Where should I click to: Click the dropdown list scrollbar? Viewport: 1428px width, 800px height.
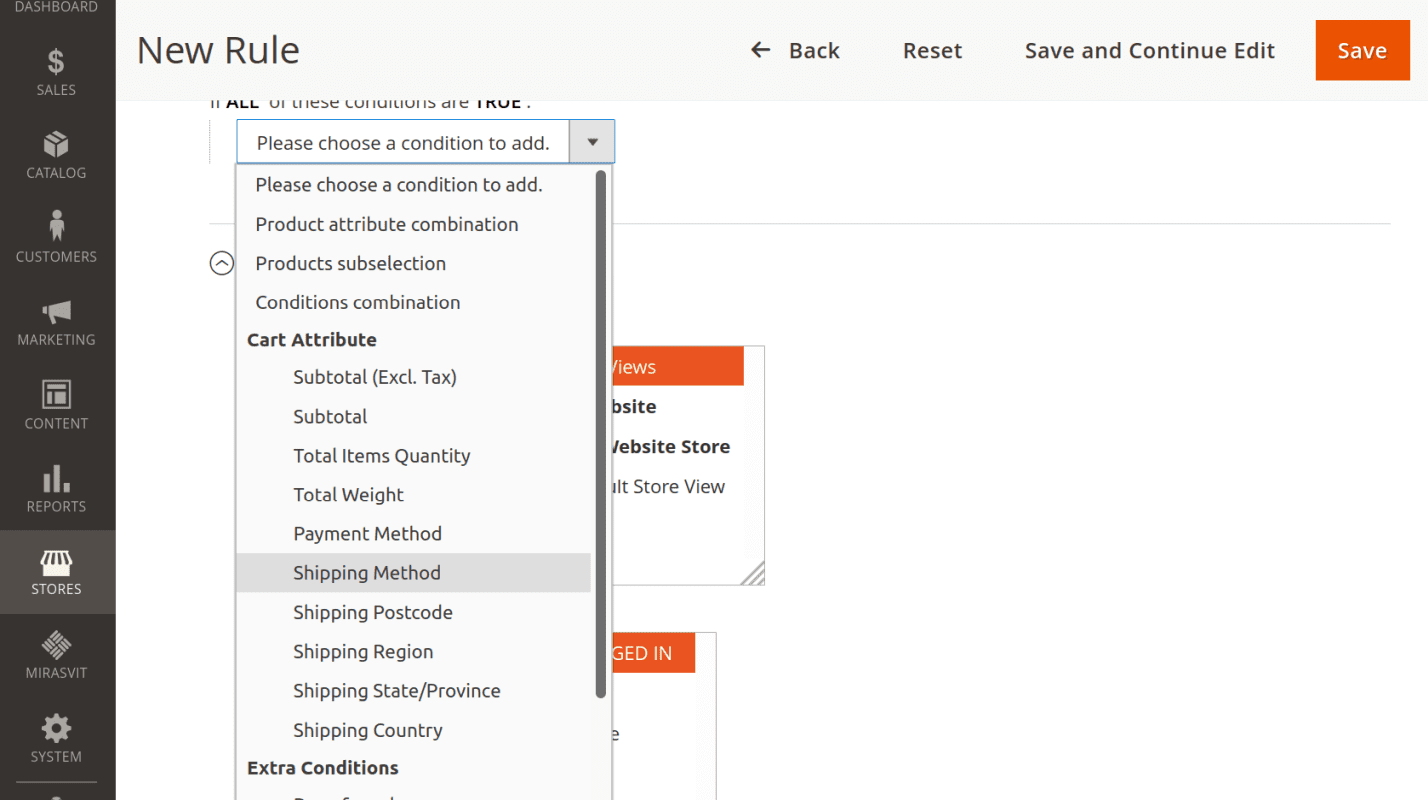(601, 433)
